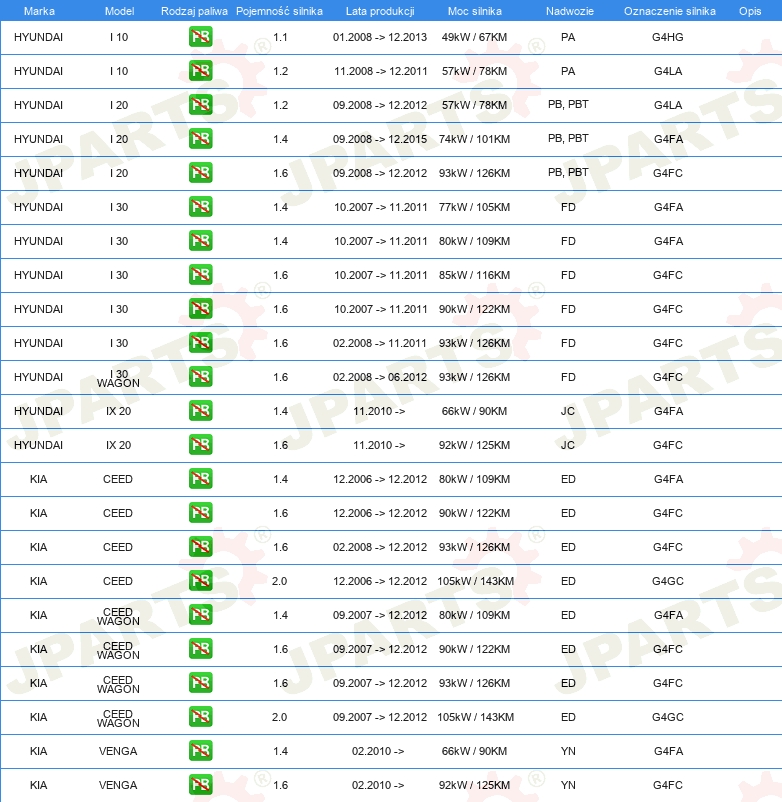Click the Opis column header
The image size is (782, 802).
pos(750,11)
